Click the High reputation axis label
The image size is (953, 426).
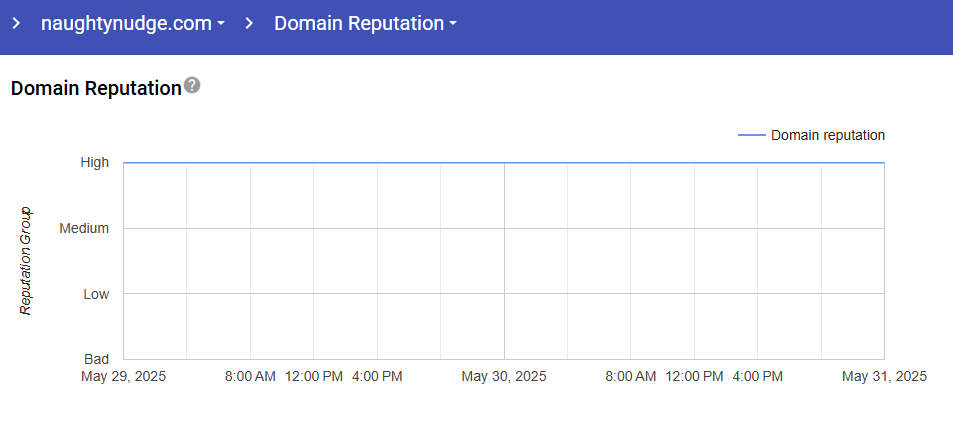95,162
